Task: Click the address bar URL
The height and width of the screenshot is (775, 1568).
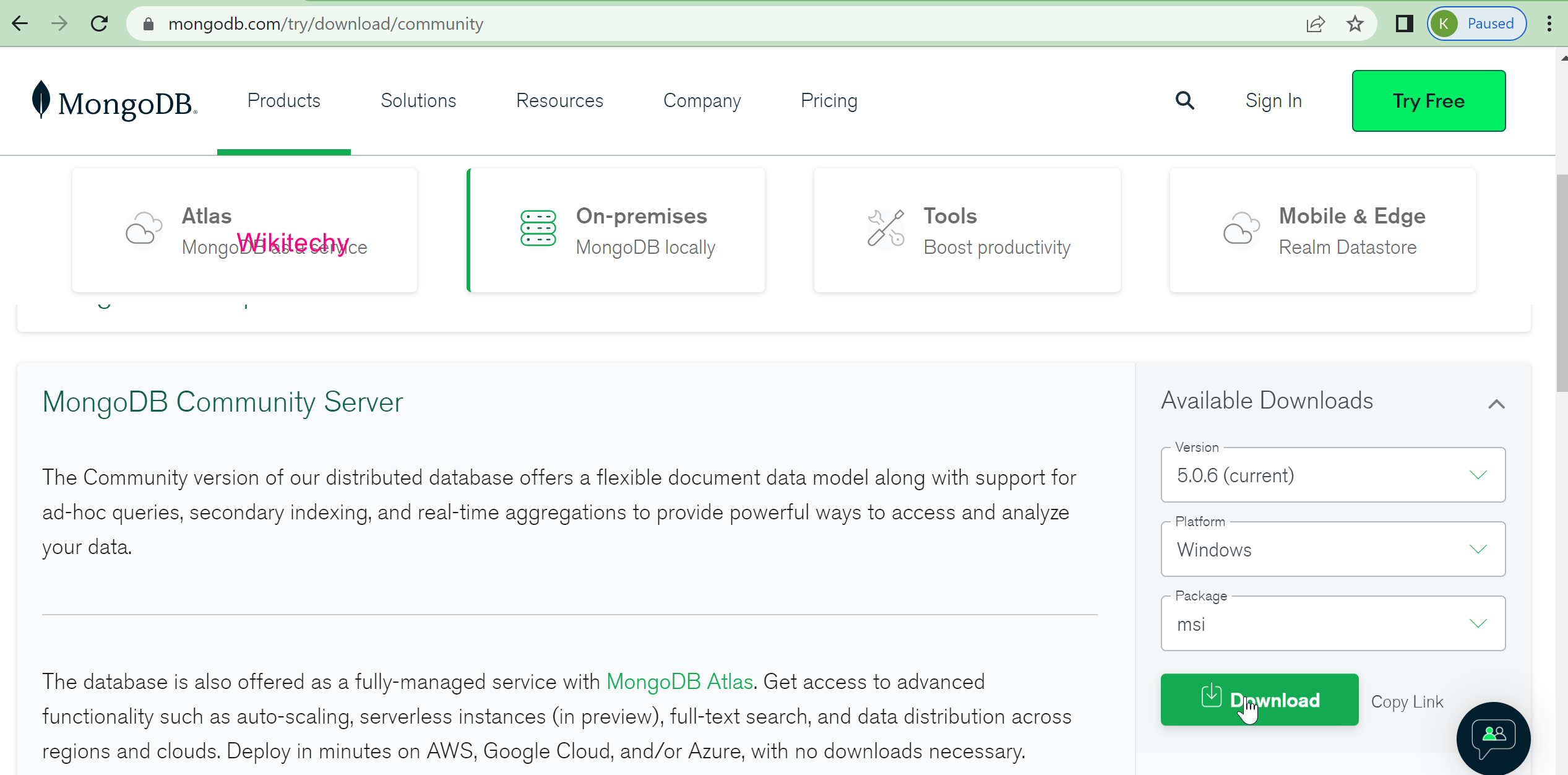Action: point(325,24)
